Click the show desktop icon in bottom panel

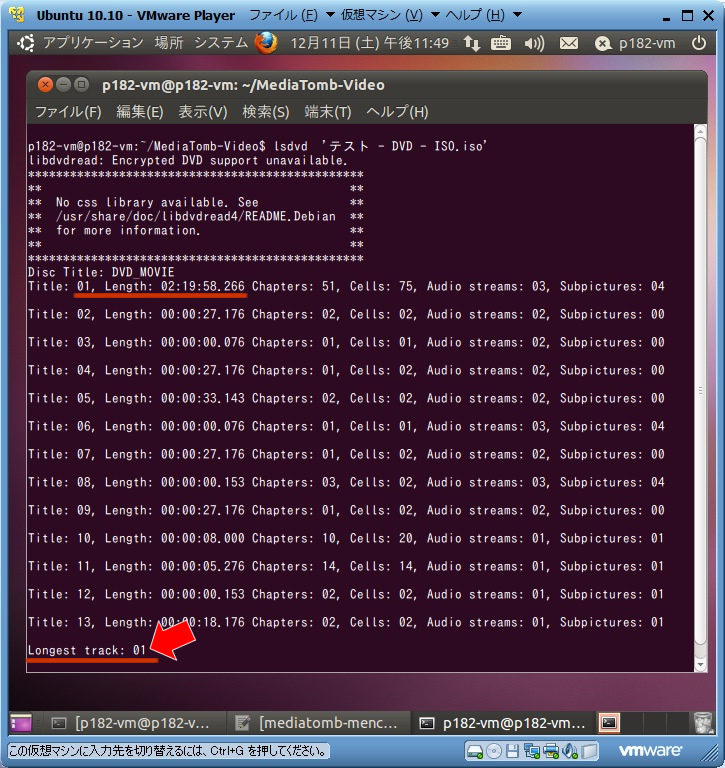point(21,723)
